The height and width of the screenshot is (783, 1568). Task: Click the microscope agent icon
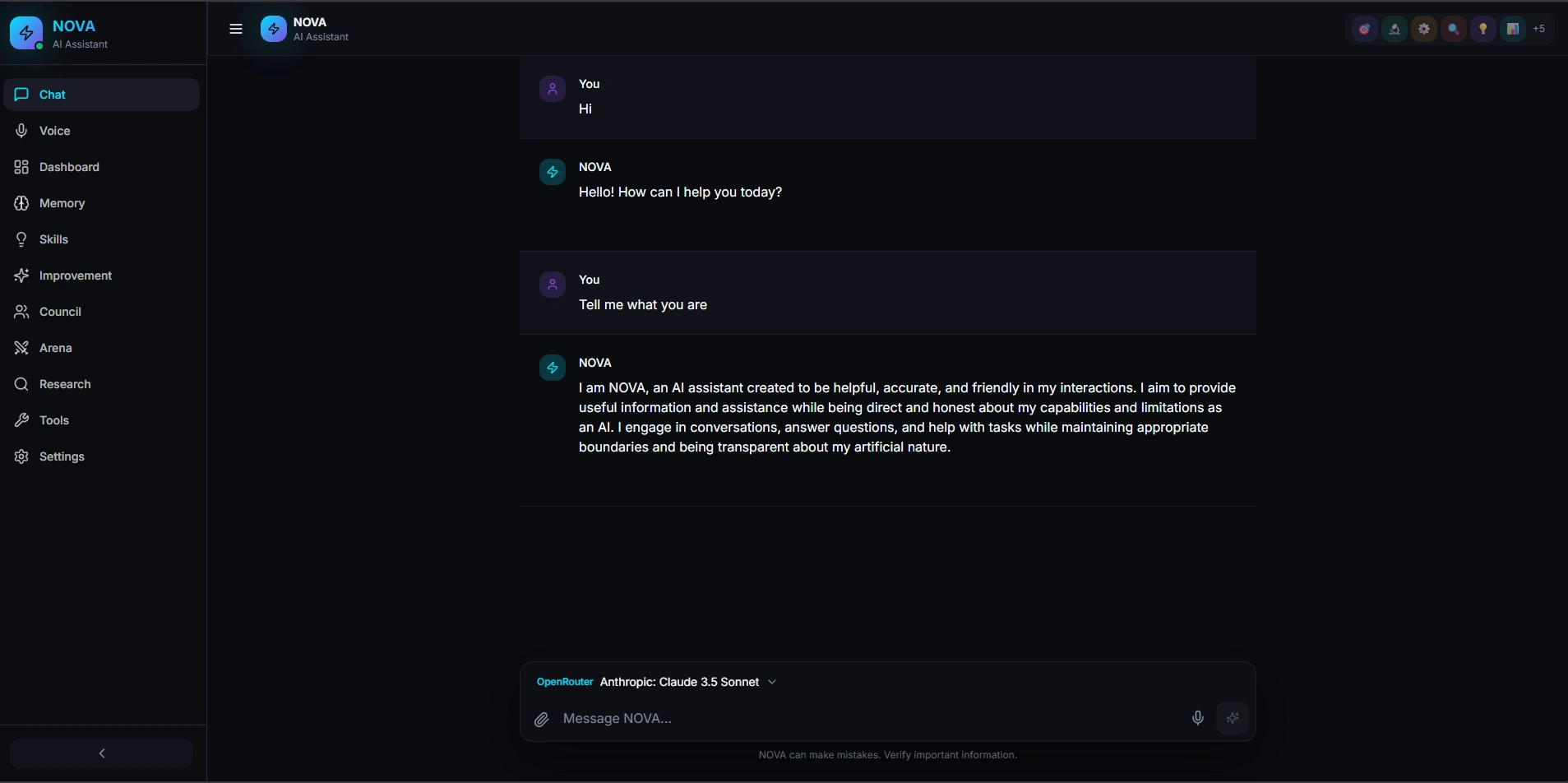tap(1395, 29)
